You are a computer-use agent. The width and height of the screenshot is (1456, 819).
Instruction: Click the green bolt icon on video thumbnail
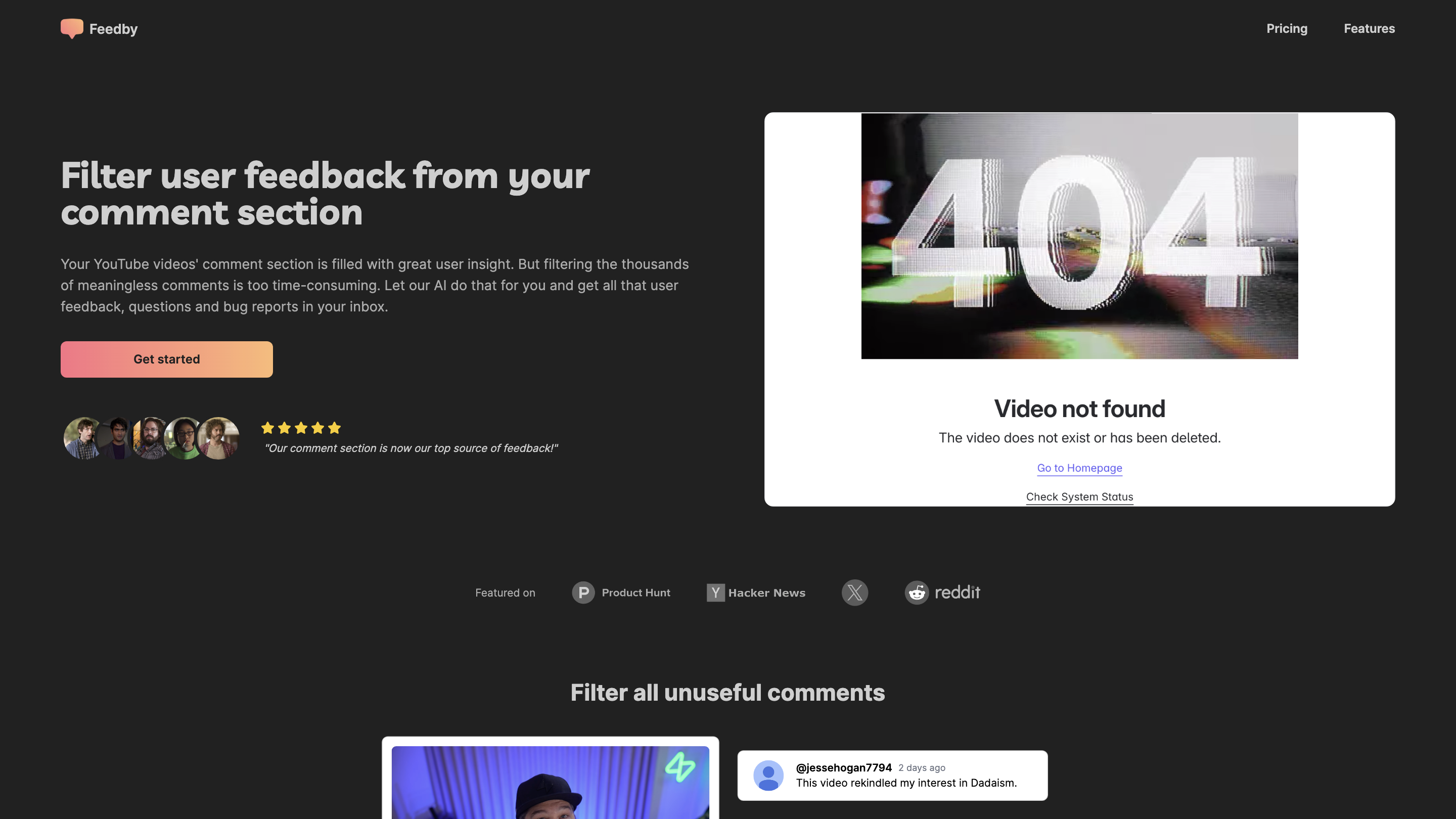[x=679, y=766]
